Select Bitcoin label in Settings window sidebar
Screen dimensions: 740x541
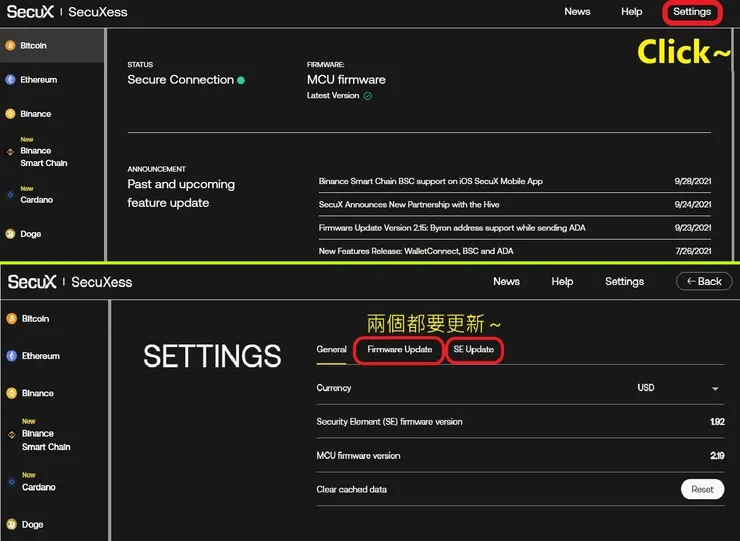35,319
